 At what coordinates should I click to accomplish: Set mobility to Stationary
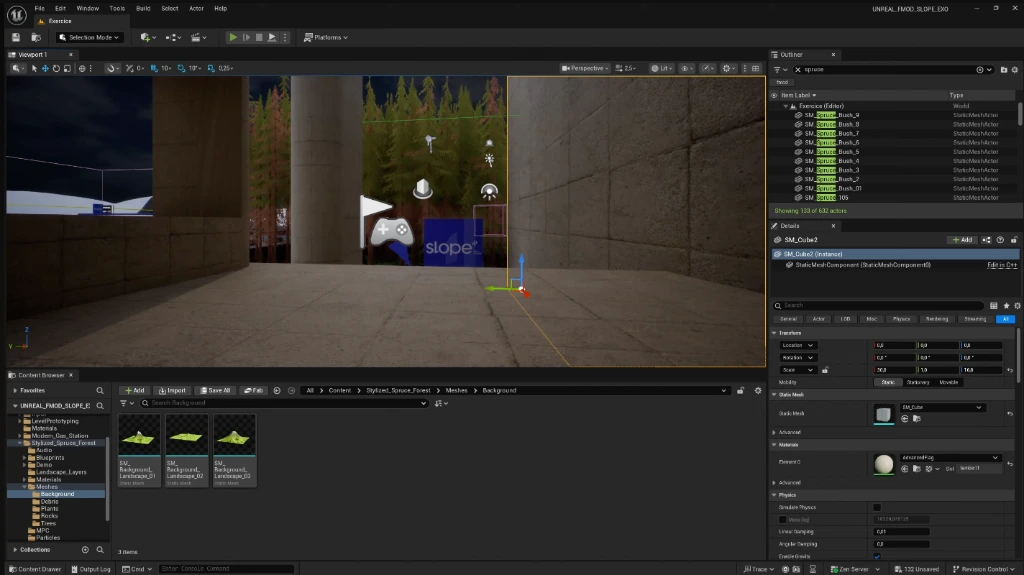[x=918, y=382]
